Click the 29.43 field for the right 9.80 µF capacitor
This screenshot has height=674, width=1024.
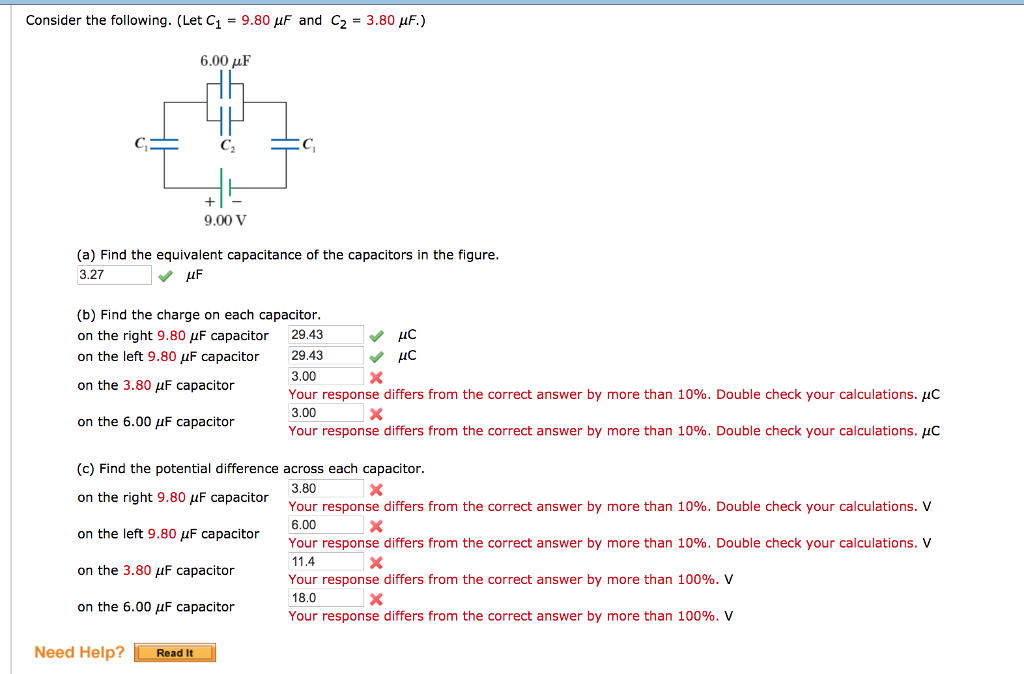(x=325, y=333)
